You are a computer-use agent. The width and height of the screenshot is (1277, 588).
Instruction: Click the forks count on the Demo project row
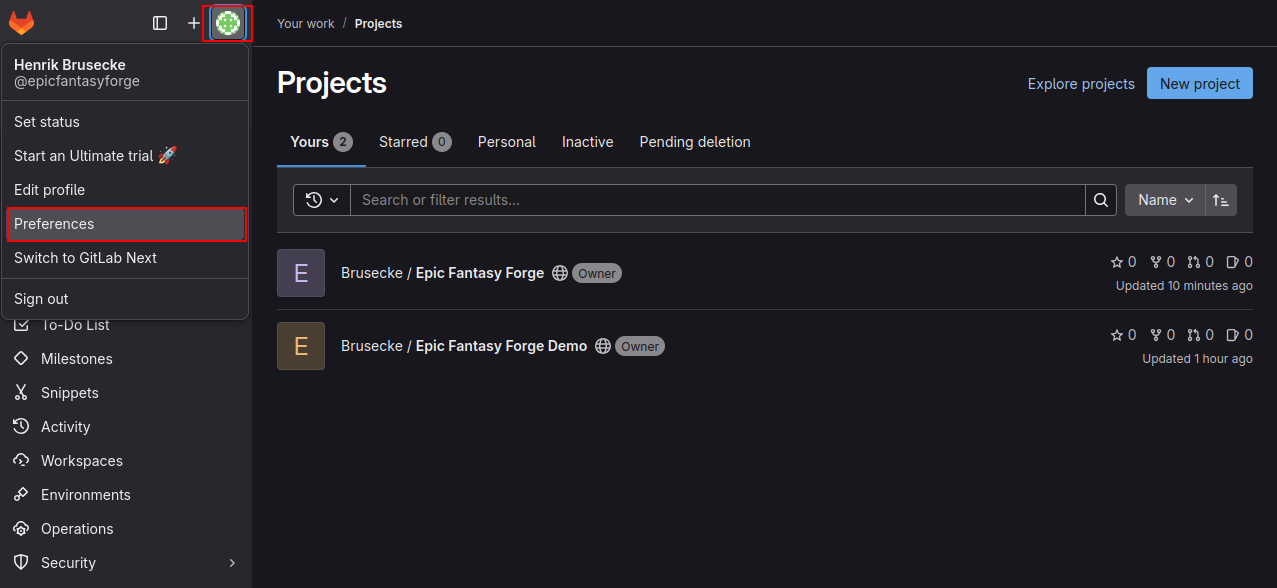click(x=1162, y=335)
